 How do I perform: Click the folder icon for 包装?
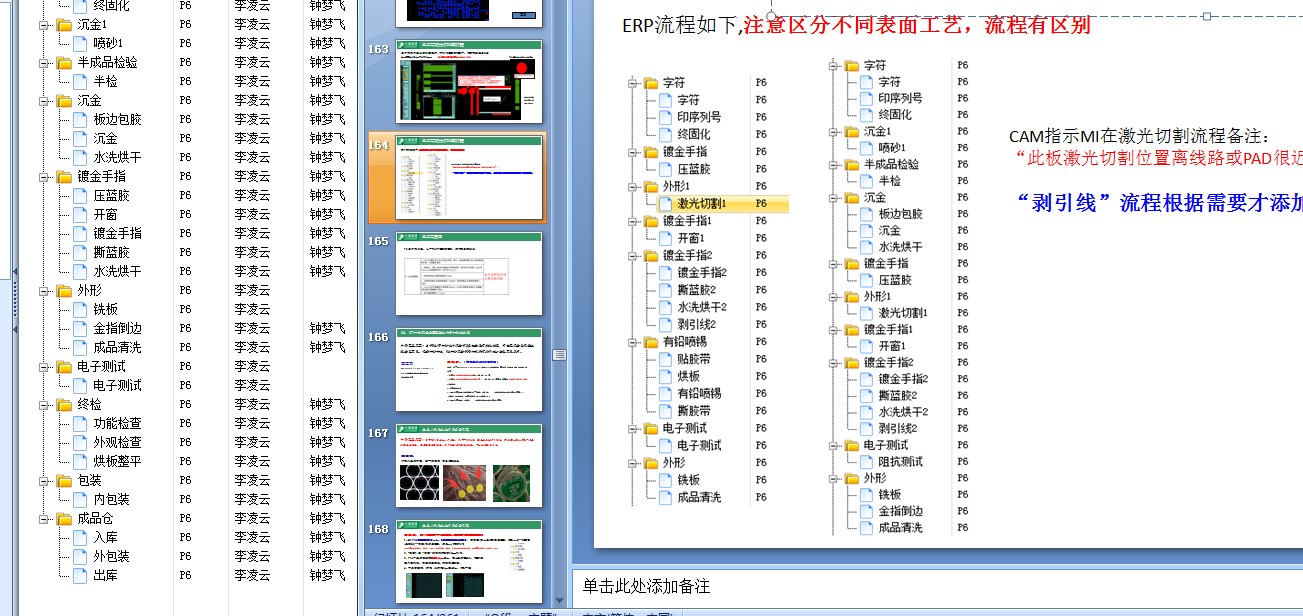click(65, 481)
